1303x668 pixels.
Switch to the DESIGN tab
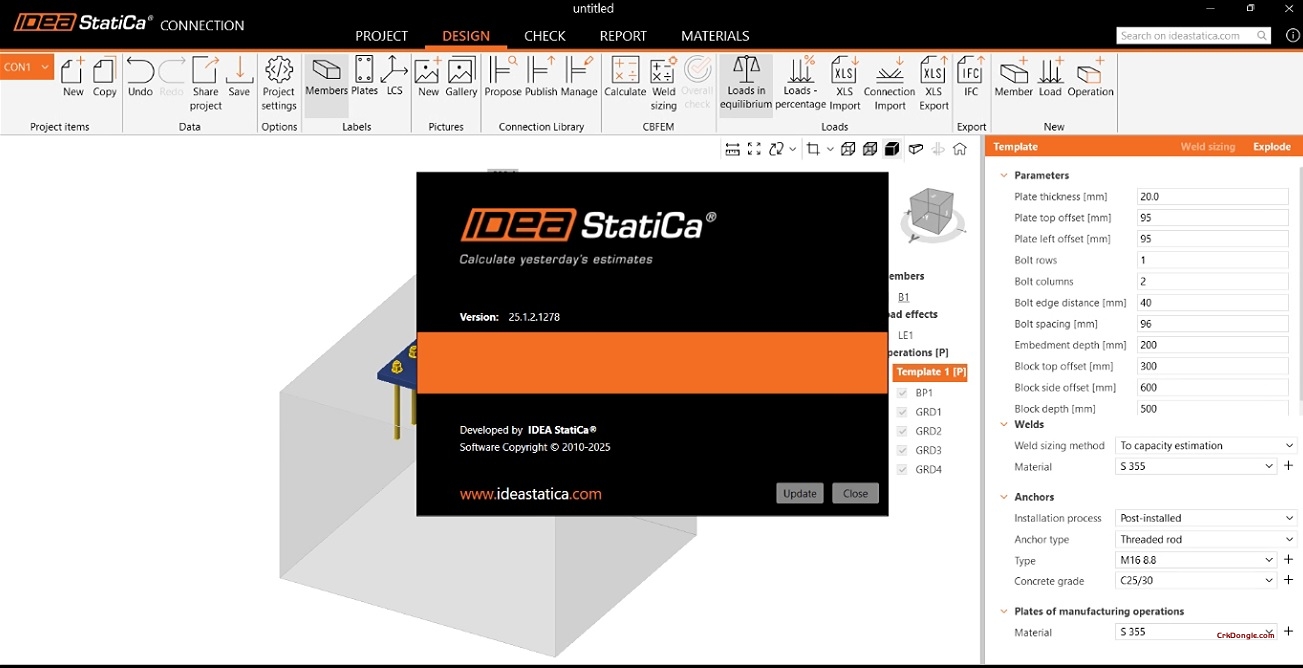click(466, 36)
